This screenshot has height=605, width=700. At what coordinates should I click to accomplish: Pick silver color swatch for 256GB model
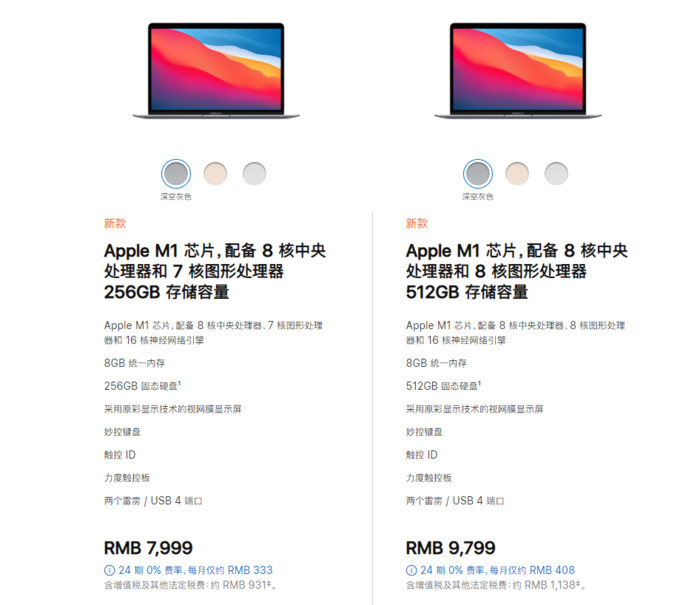(x=254, y=174)
